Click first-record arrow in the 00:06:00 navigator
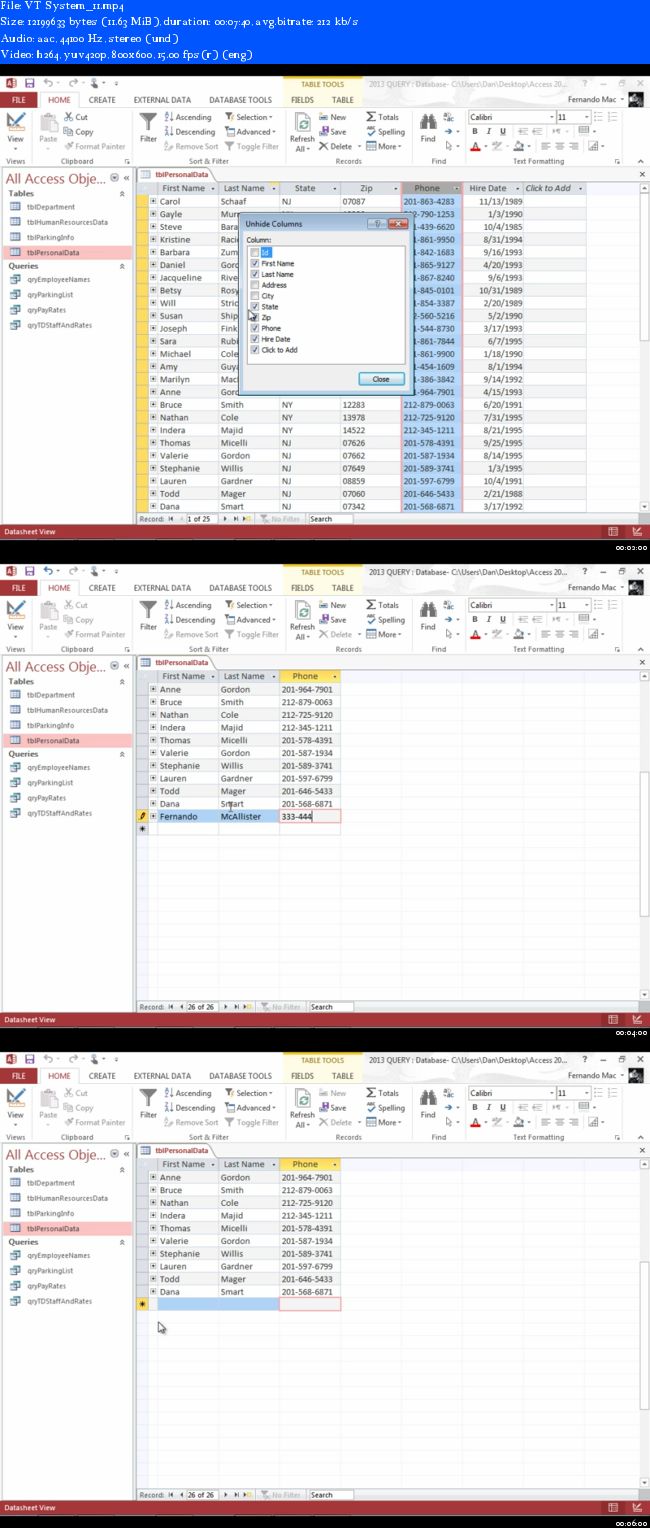650x1528 pixels. click(x=171, y=1495)
